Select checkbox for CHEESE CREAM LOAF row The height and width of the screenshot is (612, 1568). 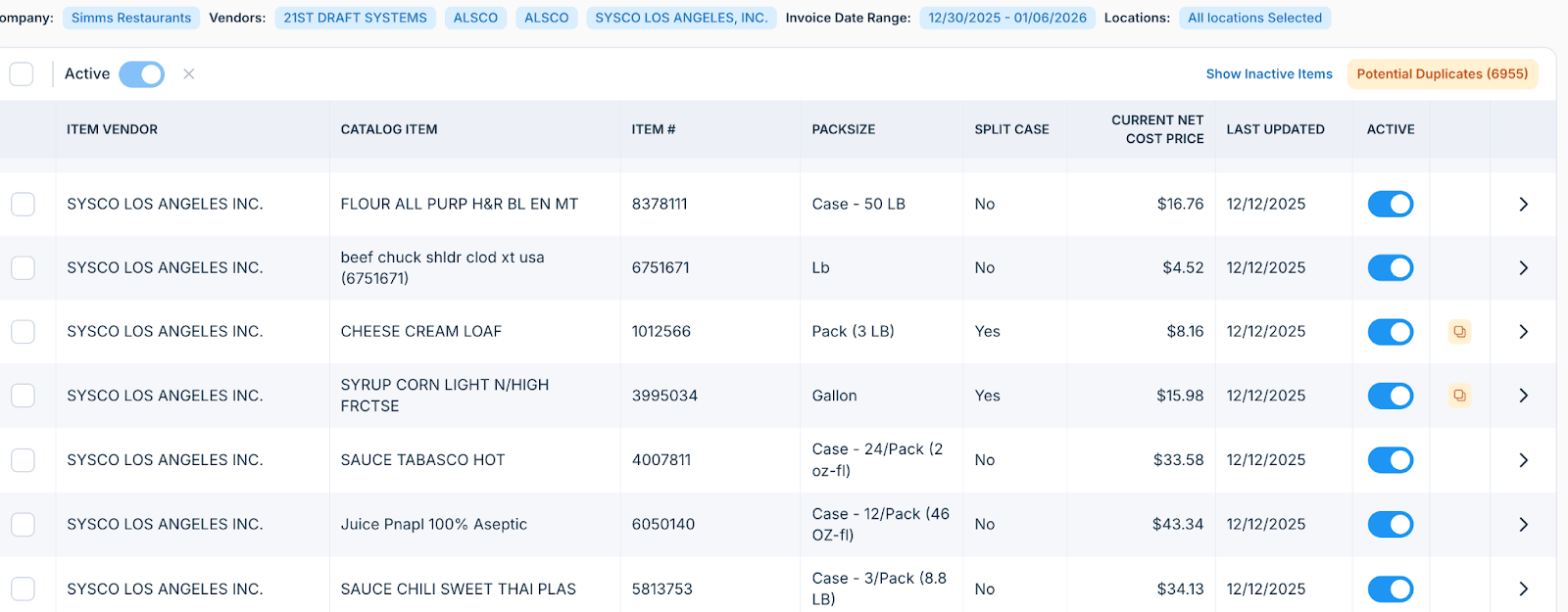(23, 332)
